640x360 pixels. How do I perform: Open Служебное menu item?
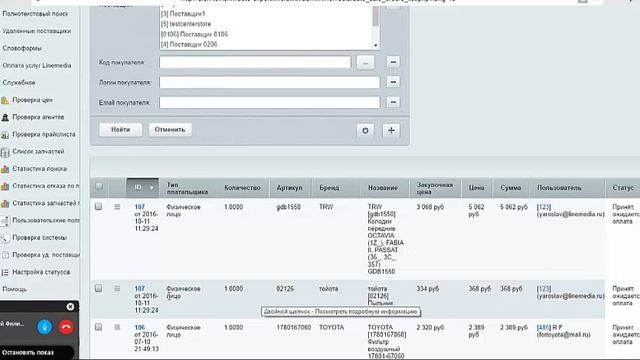pos(19,82)
